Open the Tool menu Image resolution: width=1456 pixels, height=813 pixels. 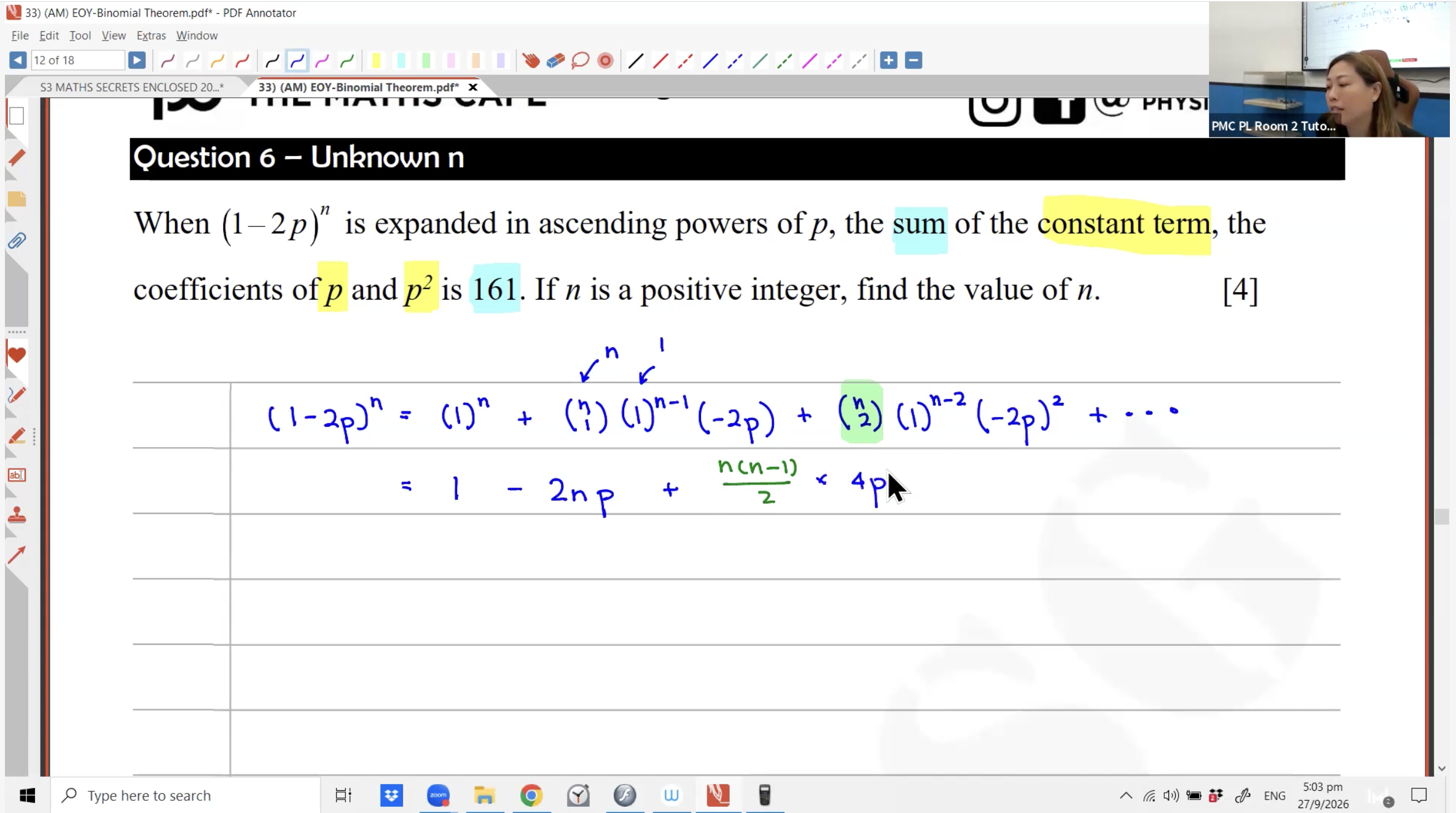click(80, 35)
